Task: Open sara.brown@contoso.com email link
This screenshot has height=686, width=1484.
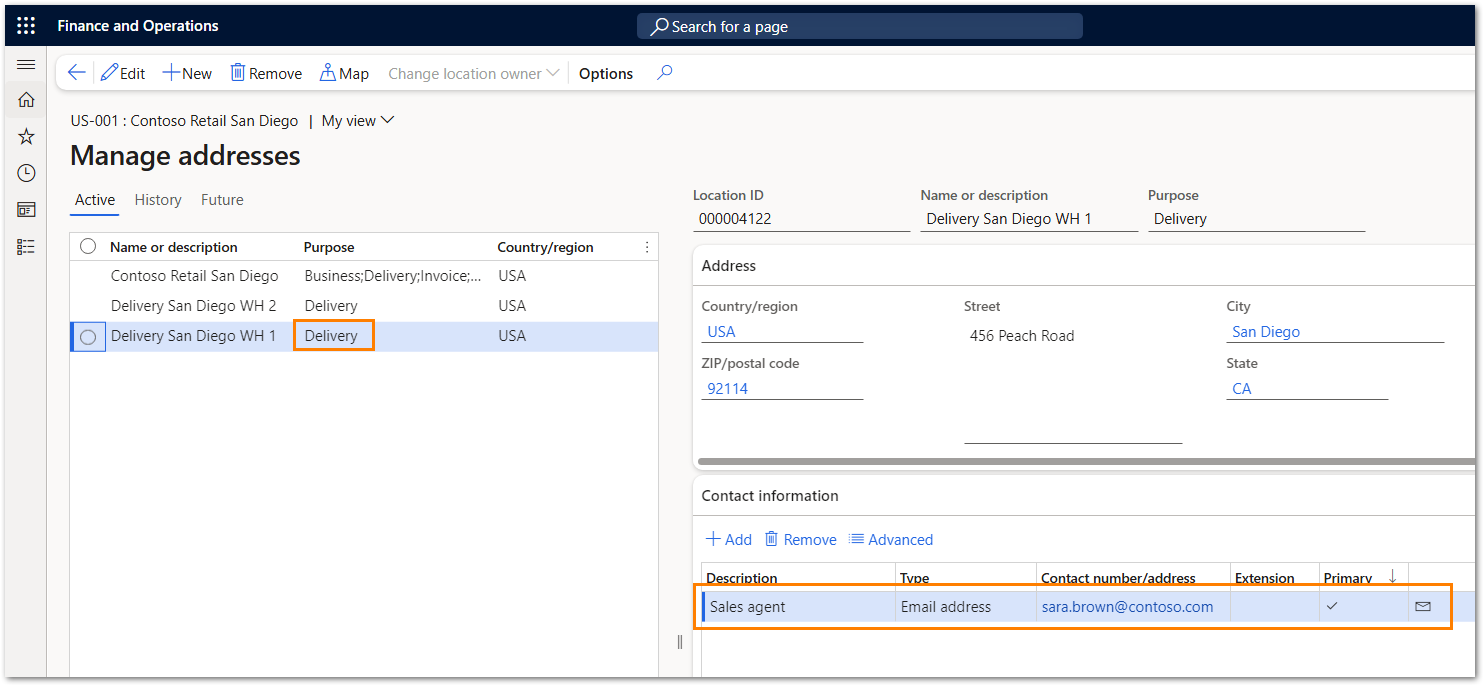Action: (x=1127, y=607)
